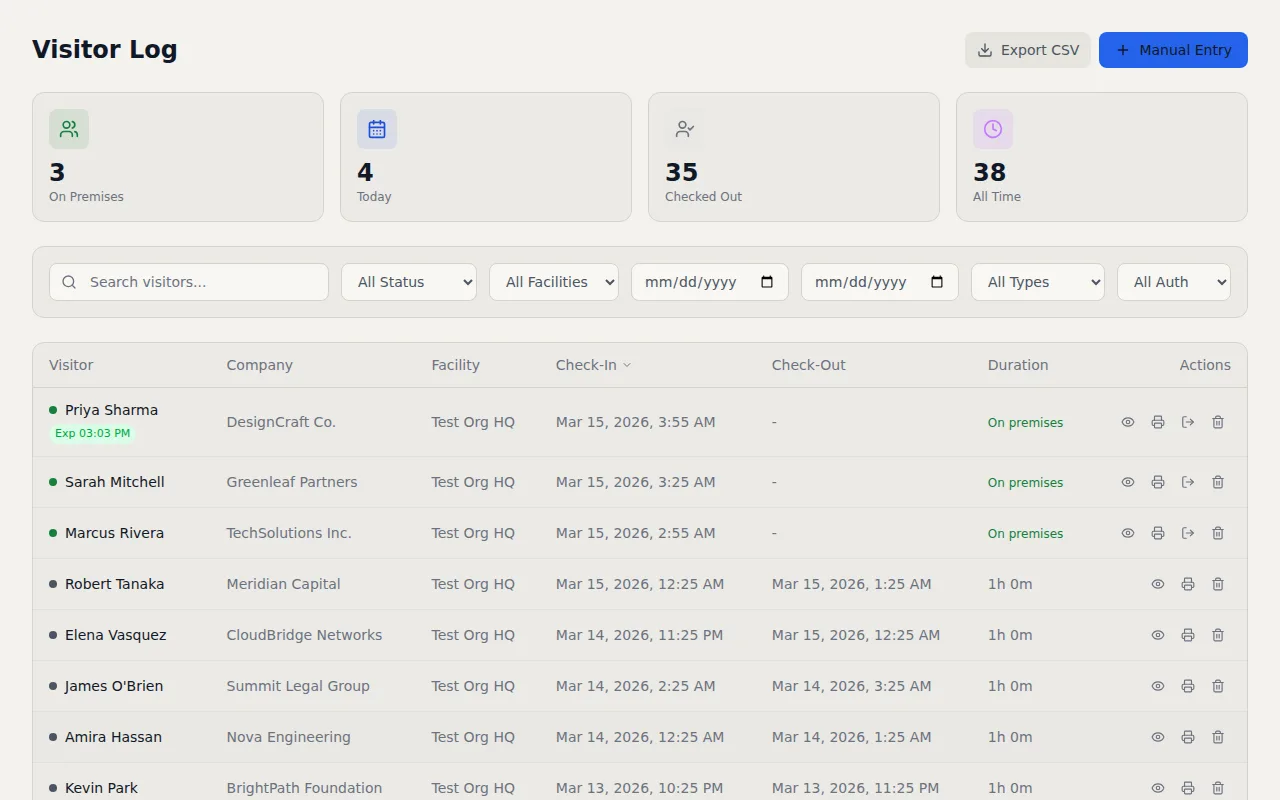Delete Kevin Park's log entry
This screenshot has width=1280, height=800.
pyautogui.click(x=1218, y=788)
